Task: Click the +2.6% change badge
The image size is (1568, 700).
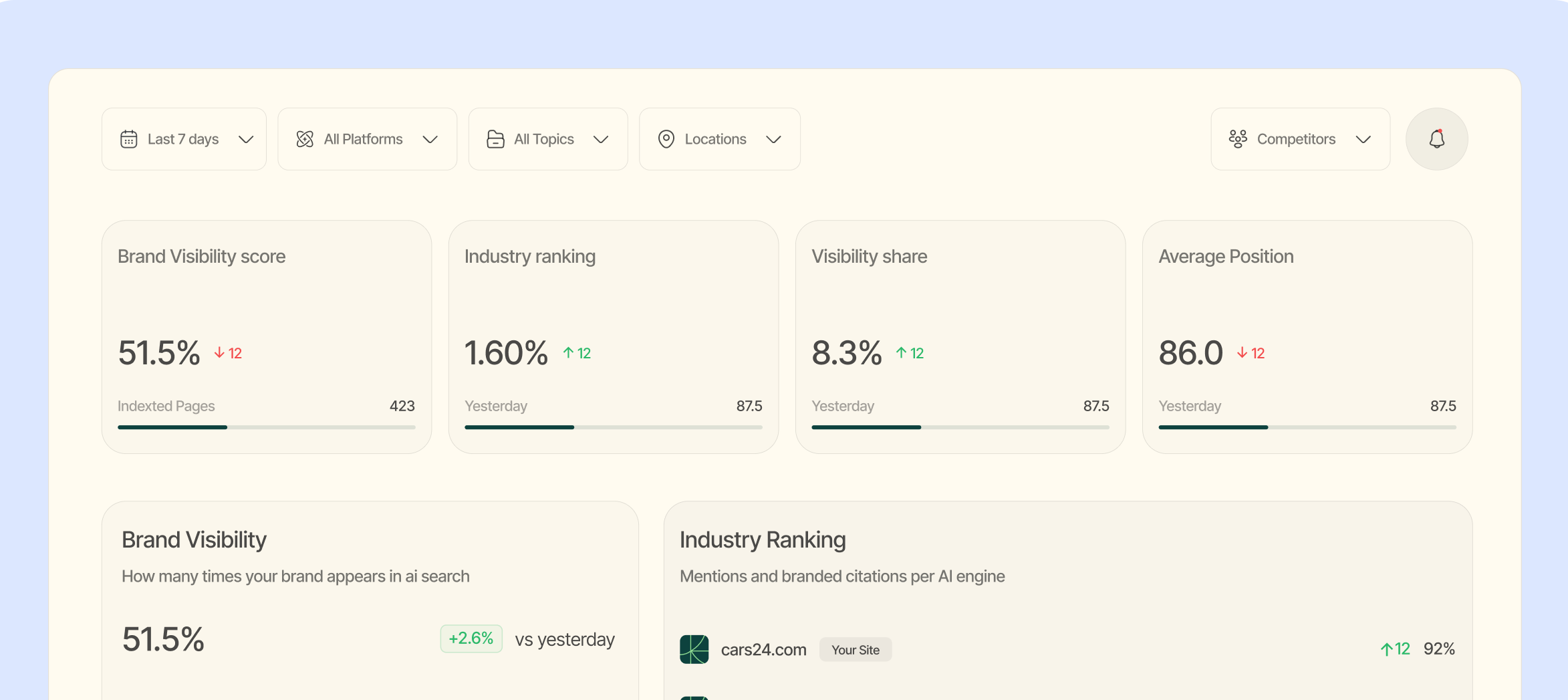Action: click(471, 638)
